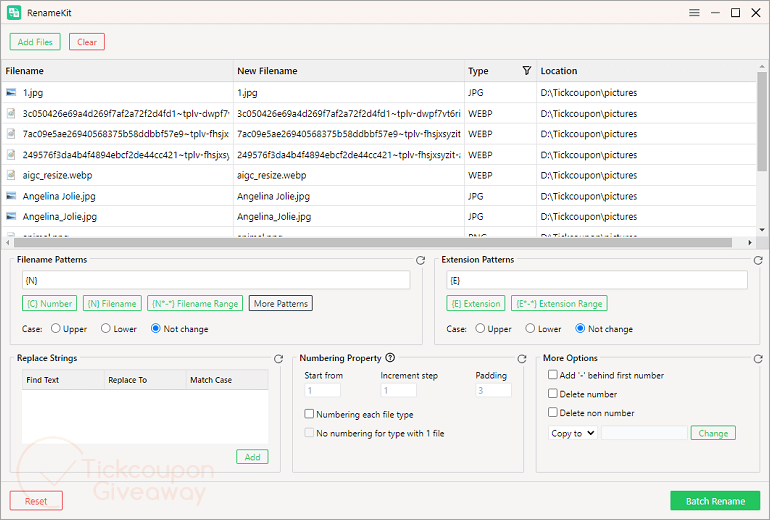This screenshot has width=770, height=520.
Task: Sort by the Filename column header
Action: [117, 71]
